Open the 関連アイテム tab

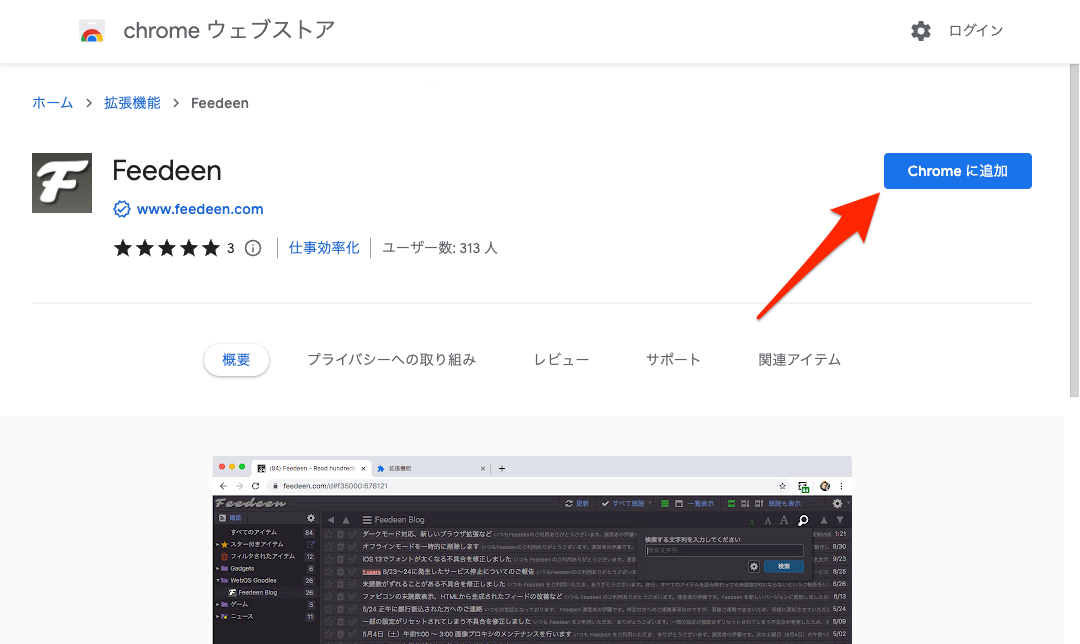(799, 360)
